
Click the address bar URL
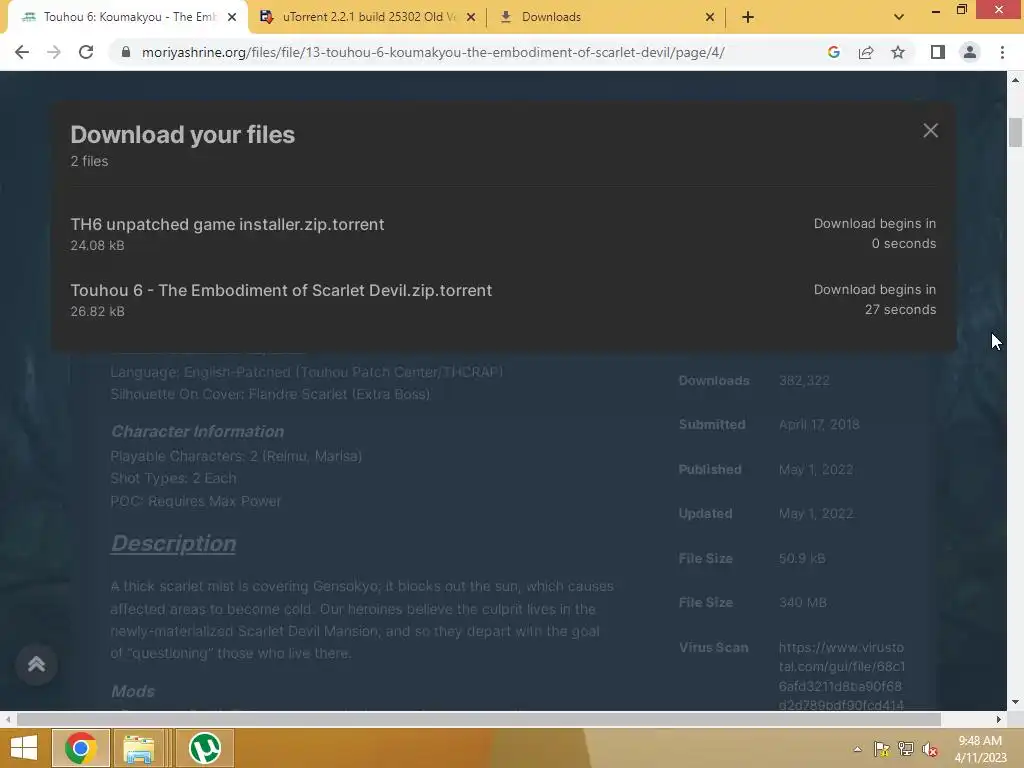(x=433, y=52)
